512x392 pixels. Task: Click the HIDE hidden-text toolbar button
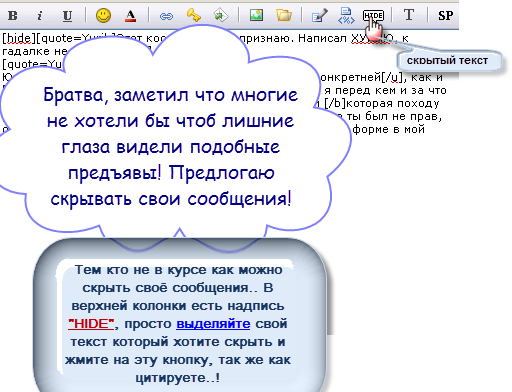[373, 15]
